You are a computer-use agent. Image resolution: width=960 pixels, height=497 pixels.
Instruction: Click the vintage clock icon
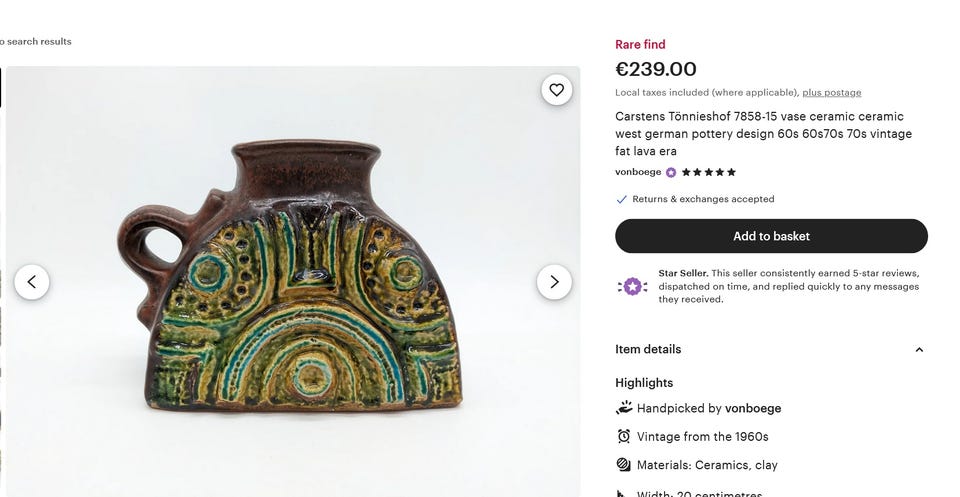(x=624, y=436)
